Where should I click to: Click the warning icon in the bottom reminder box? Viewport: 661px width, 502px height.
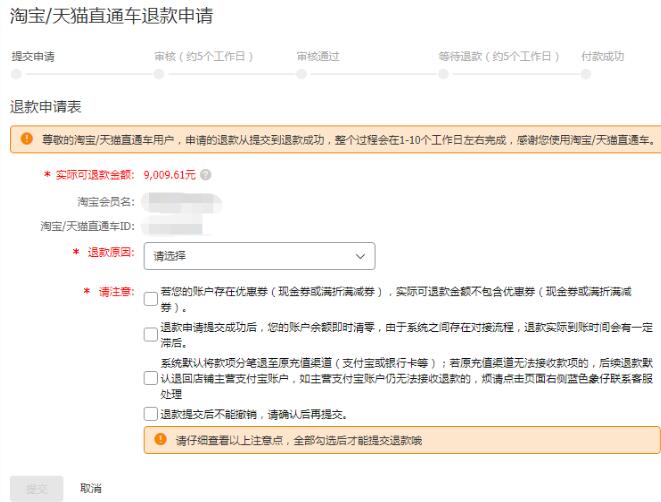pyautogui.click(x=160, y=440)
